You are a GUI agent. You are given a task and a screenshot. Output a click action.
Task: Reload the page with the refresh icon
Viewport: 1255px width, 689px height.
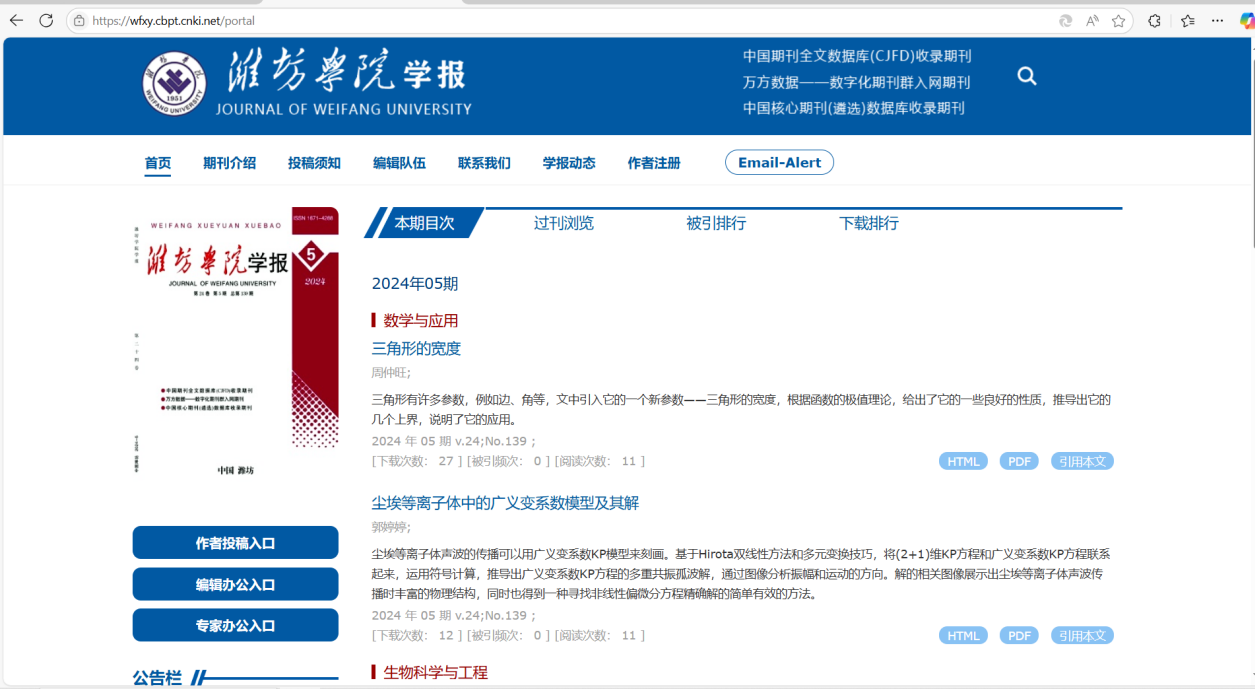pos(46,20)
